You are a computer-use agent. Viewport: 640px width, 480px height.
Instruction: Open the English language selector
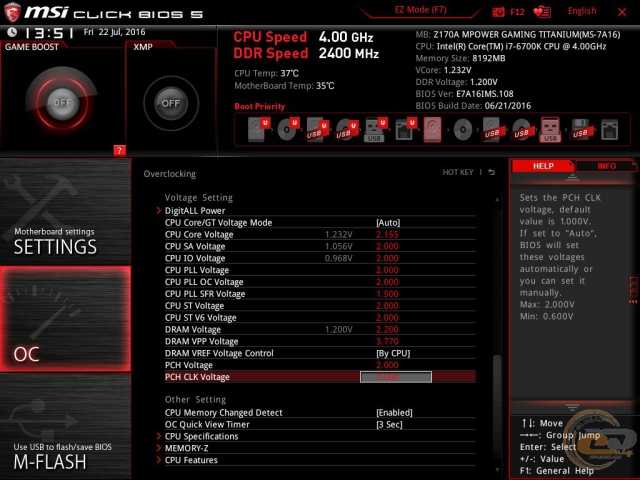click(582, 11)
